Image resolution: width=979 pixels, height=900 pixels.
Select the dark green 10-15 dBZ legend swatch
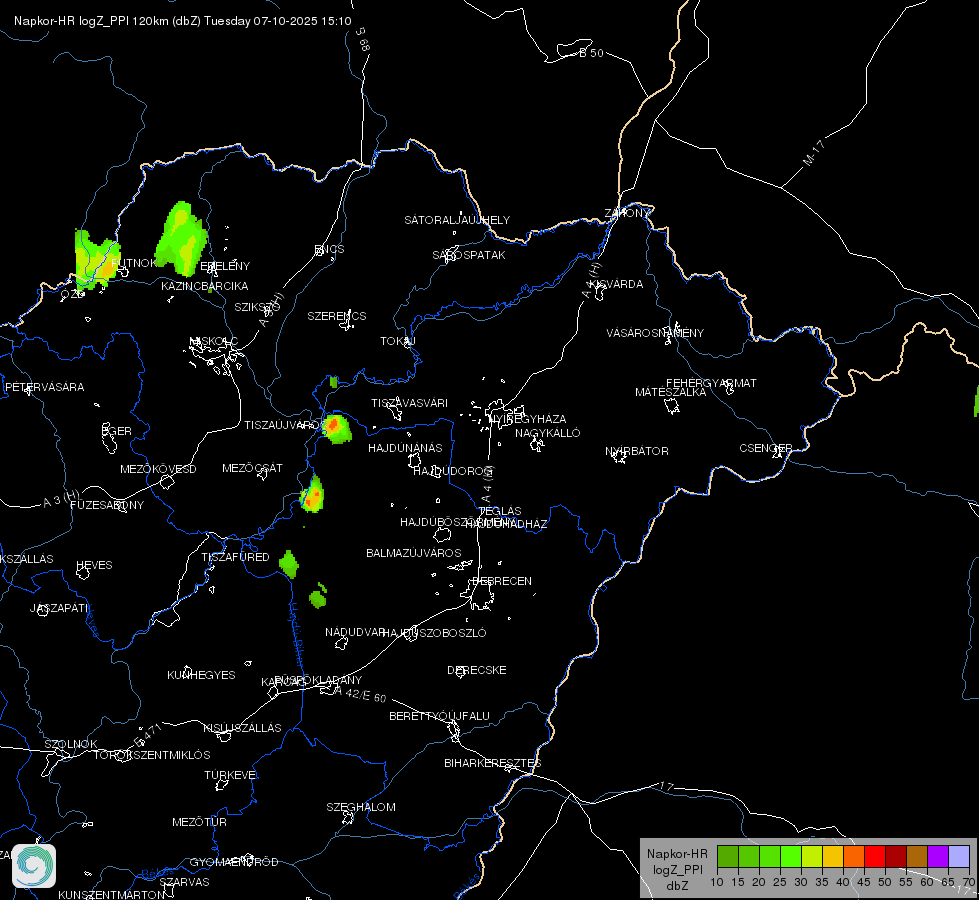(728, 856)
